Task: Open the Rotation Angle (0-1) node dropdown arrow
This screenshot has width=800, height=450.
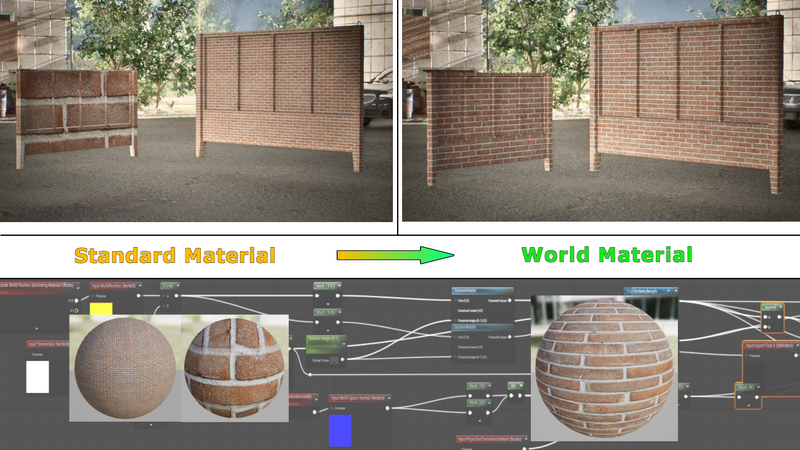Action: (344, 344)
